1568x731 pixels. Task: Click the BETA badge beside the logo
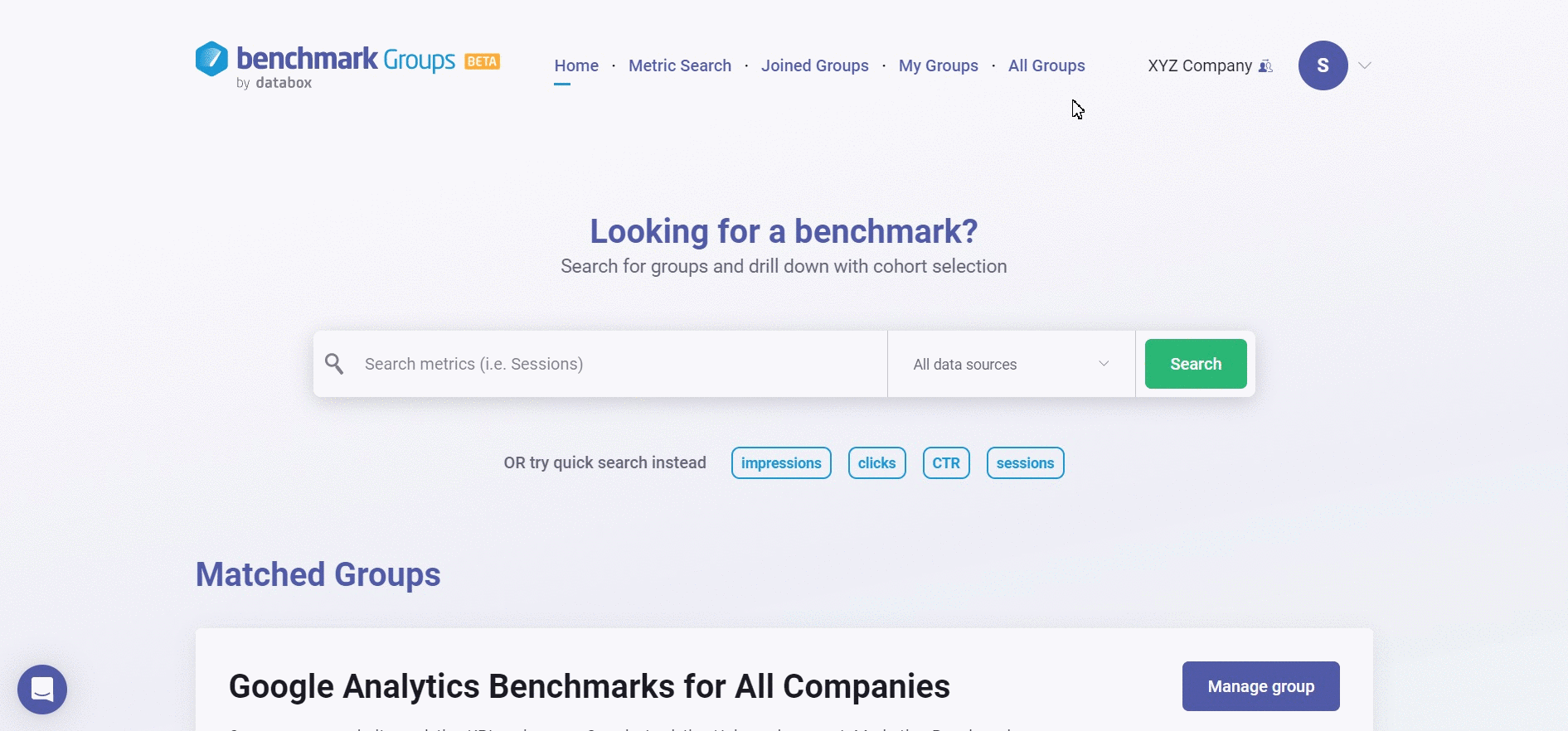(482, 61)
